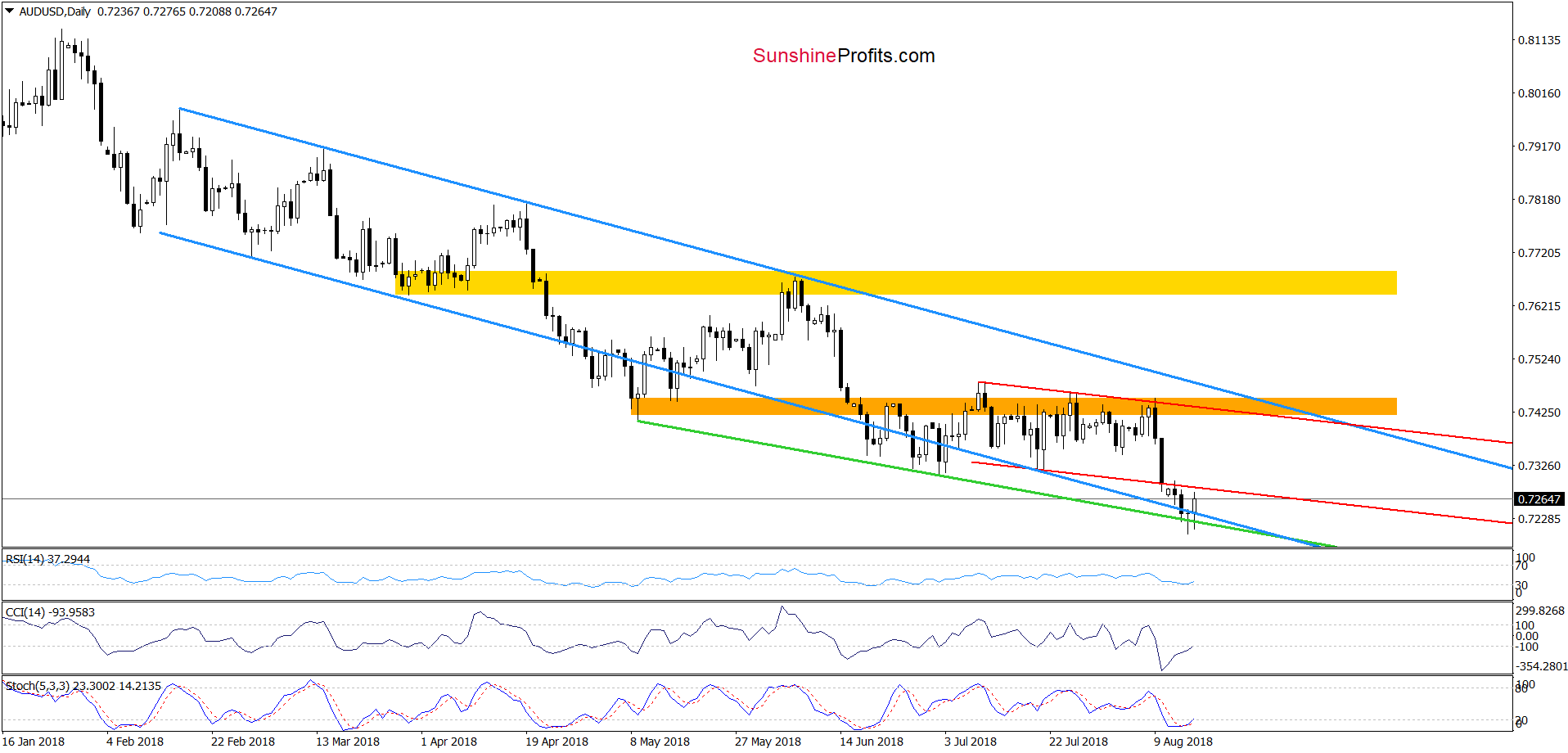Click the 0.80160 price axis label
The height and width of the screenshot is (753, 1568).
tap(1539, 93)
